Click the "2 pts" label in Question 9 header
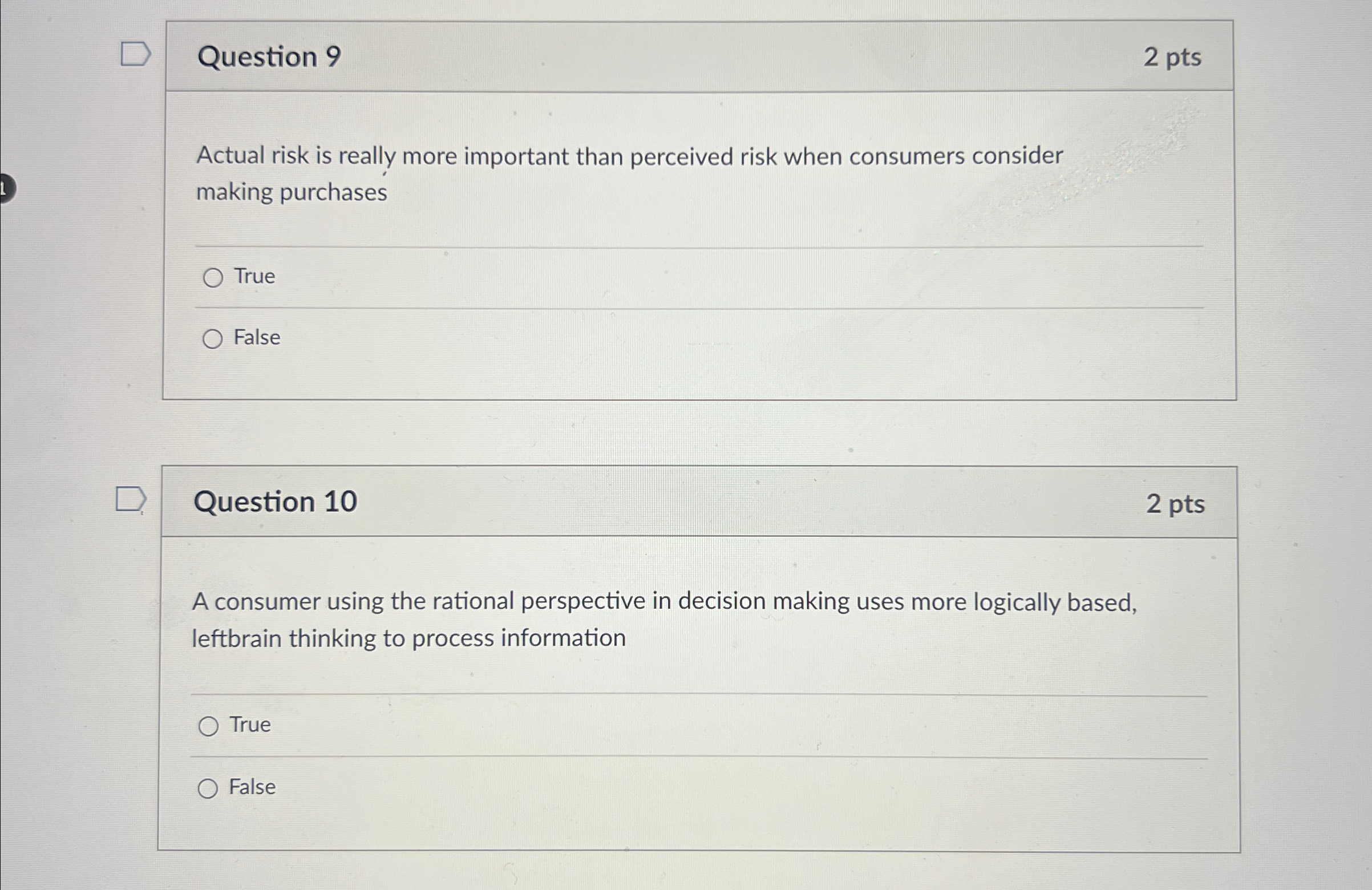 [x=1172, y=58]
